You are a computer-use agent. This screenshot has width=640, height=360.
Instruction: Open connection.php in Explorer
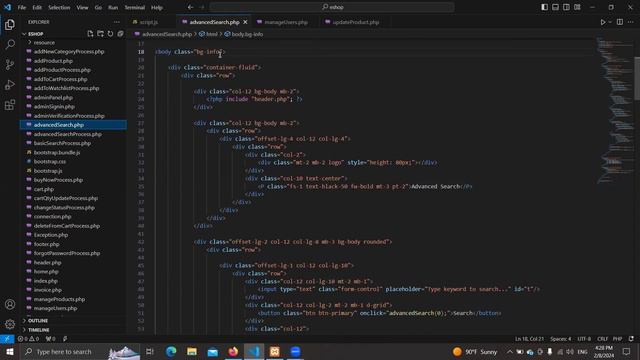click(52, 217)
